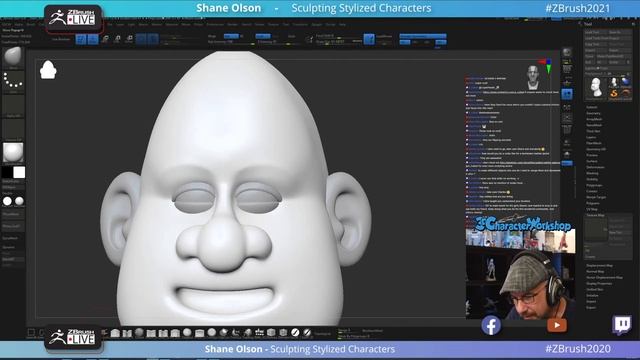Expand the UV Map sub-palette
Image resolution: width=640 pixels, height=360 pixels.
pyautogui.click(x=592, y=209)
